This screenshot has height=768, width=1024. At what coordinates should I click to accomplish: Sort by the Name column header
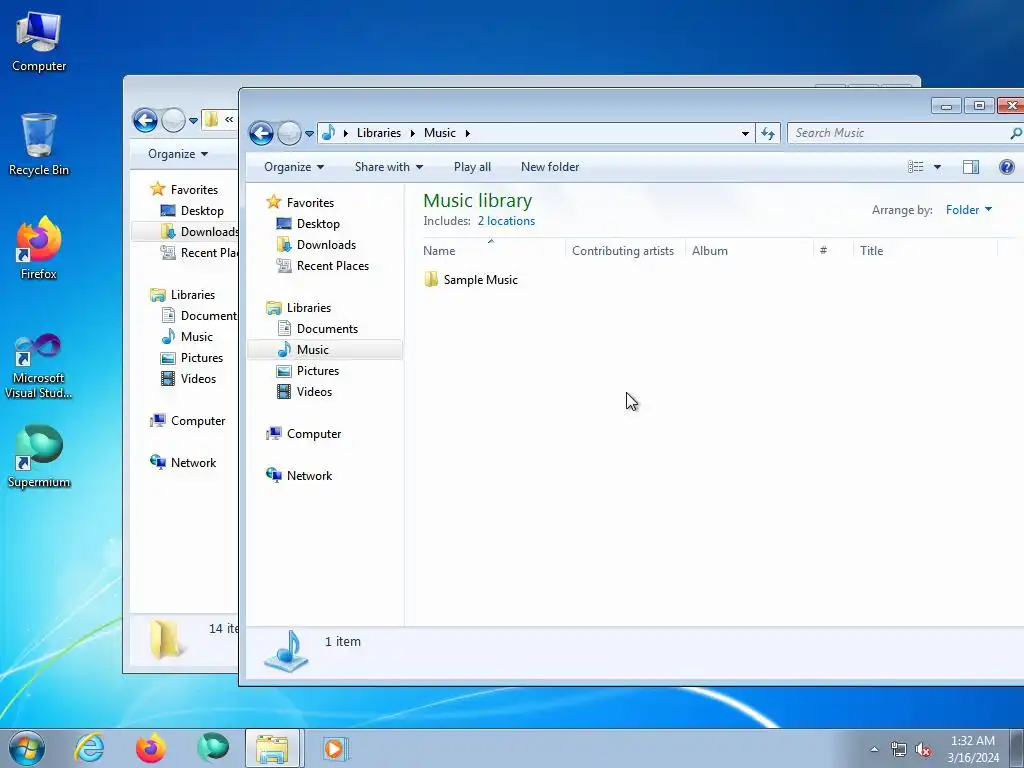493,250
